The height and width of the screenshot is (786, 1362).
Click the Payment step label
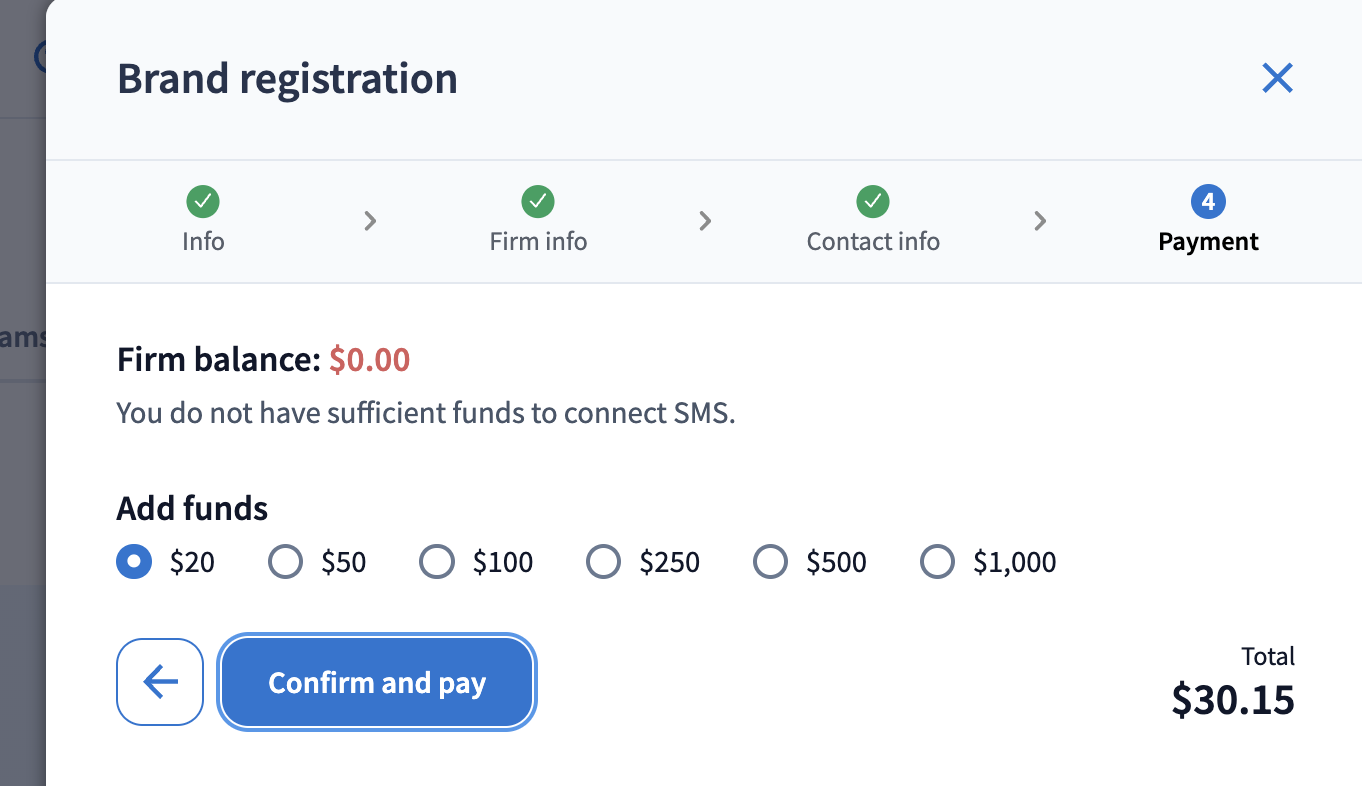tap(1208, 242)
